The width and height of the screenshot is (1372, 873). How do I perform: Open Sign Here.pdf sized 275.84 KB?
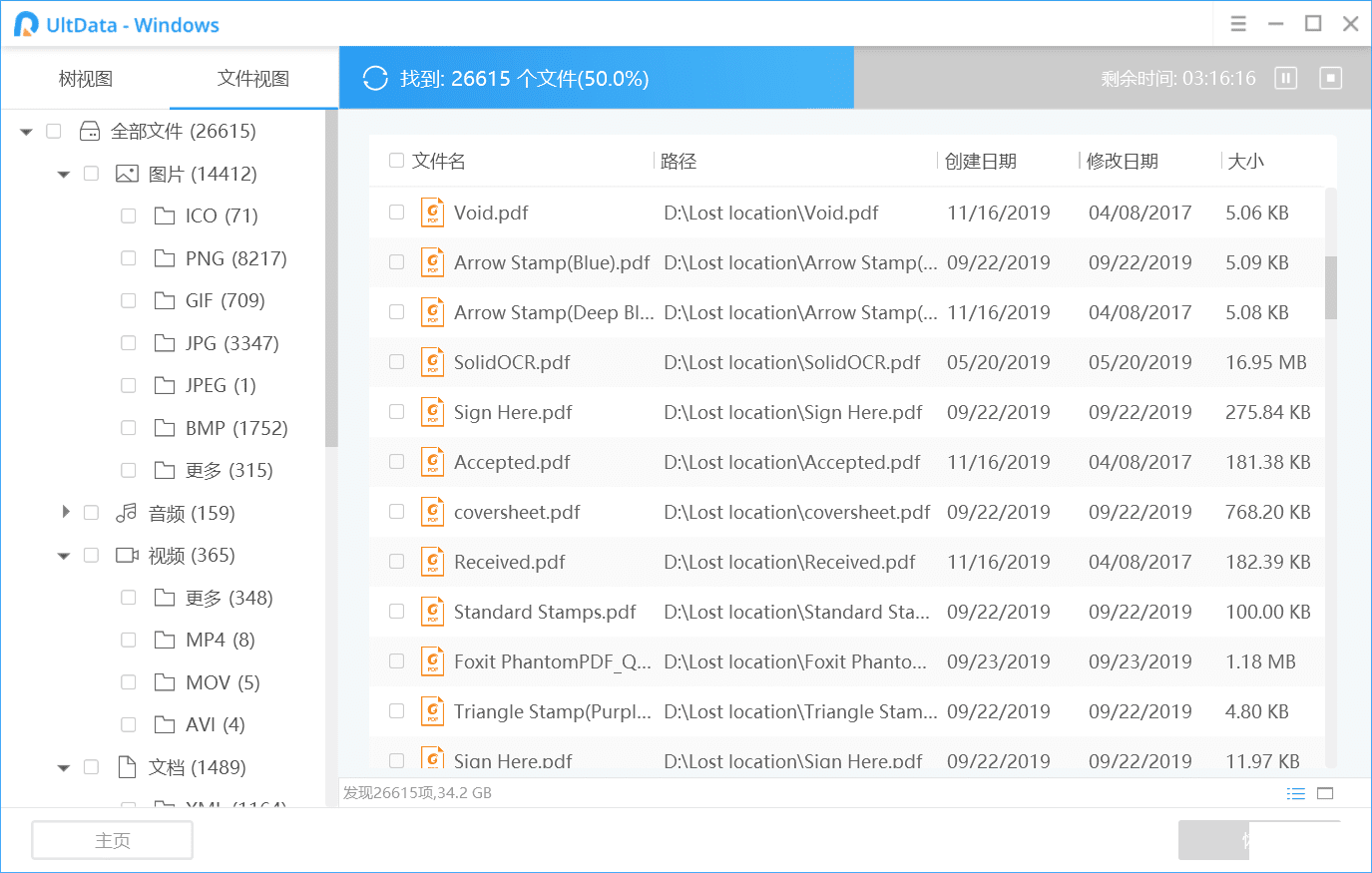tap(847, 412)
